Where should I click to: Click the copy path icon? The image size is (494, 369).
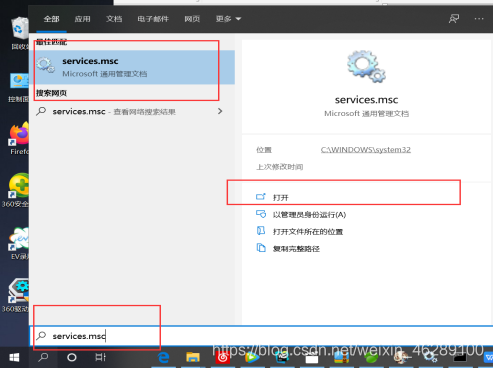click(x=261, y=248)
